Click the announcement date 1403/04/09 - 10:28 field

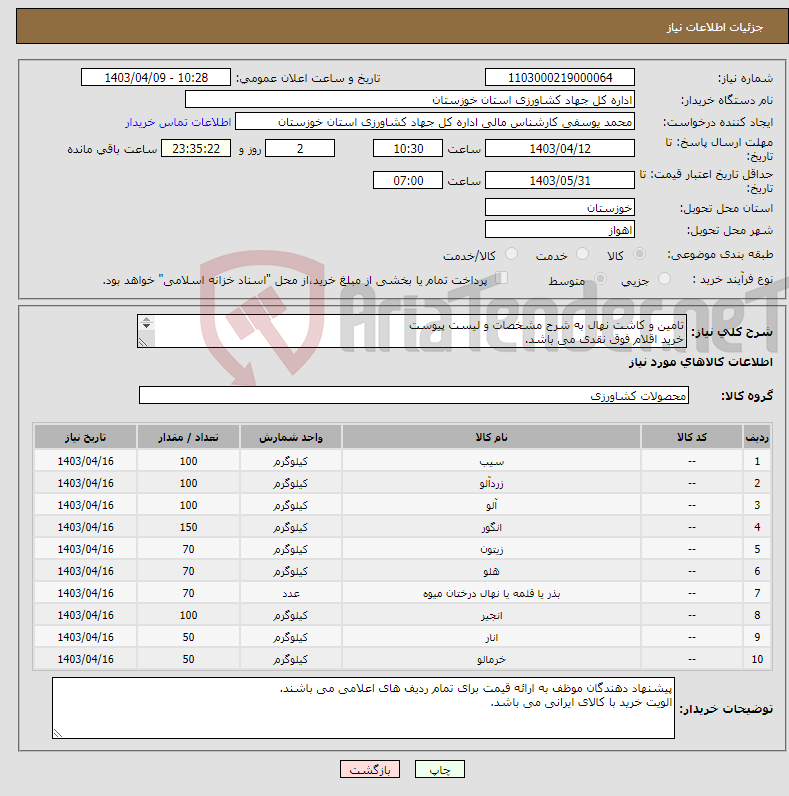[x=156, y=77]
